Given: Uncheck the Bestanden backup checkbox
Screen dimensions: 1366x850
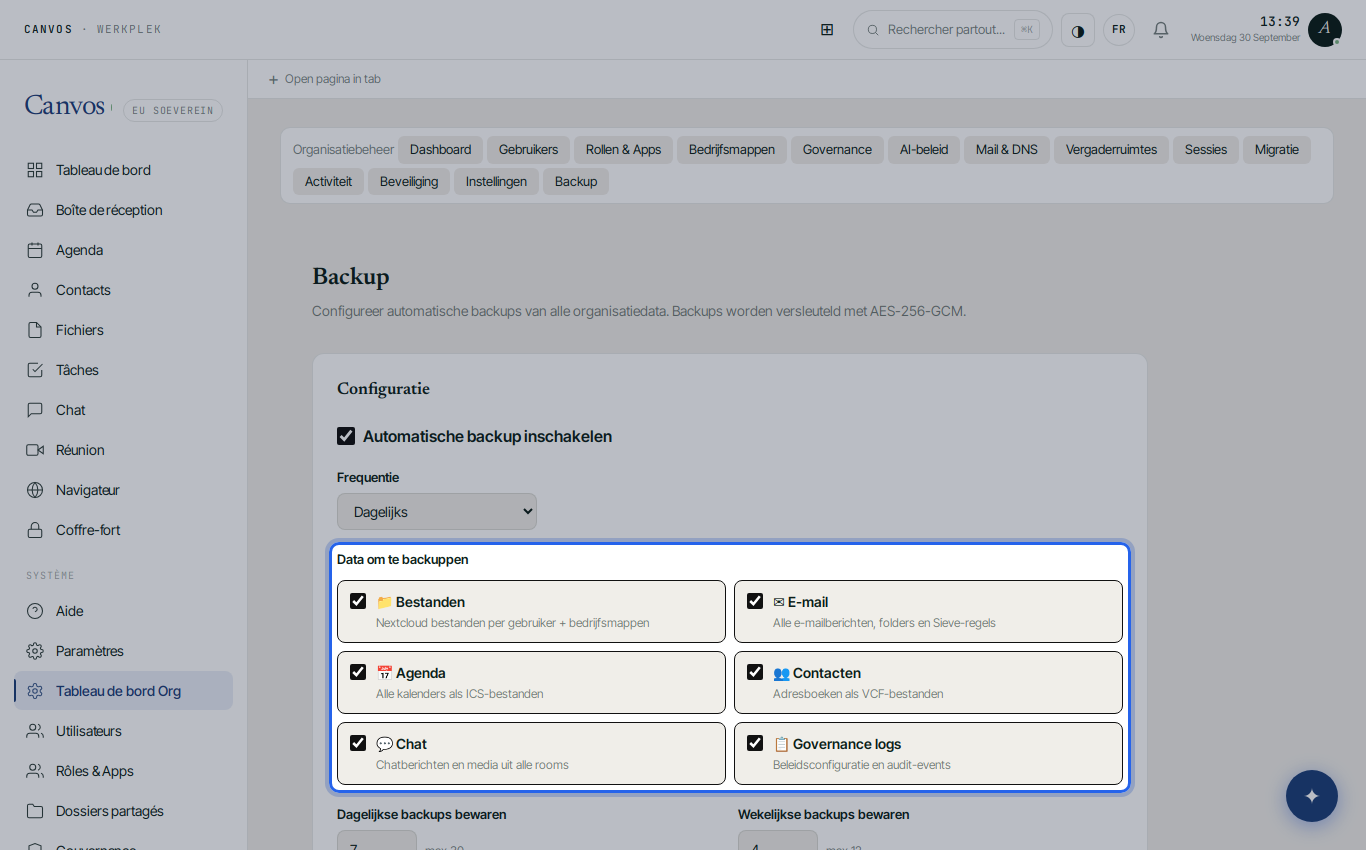Looking at the screenshot, I should point(358,601).
